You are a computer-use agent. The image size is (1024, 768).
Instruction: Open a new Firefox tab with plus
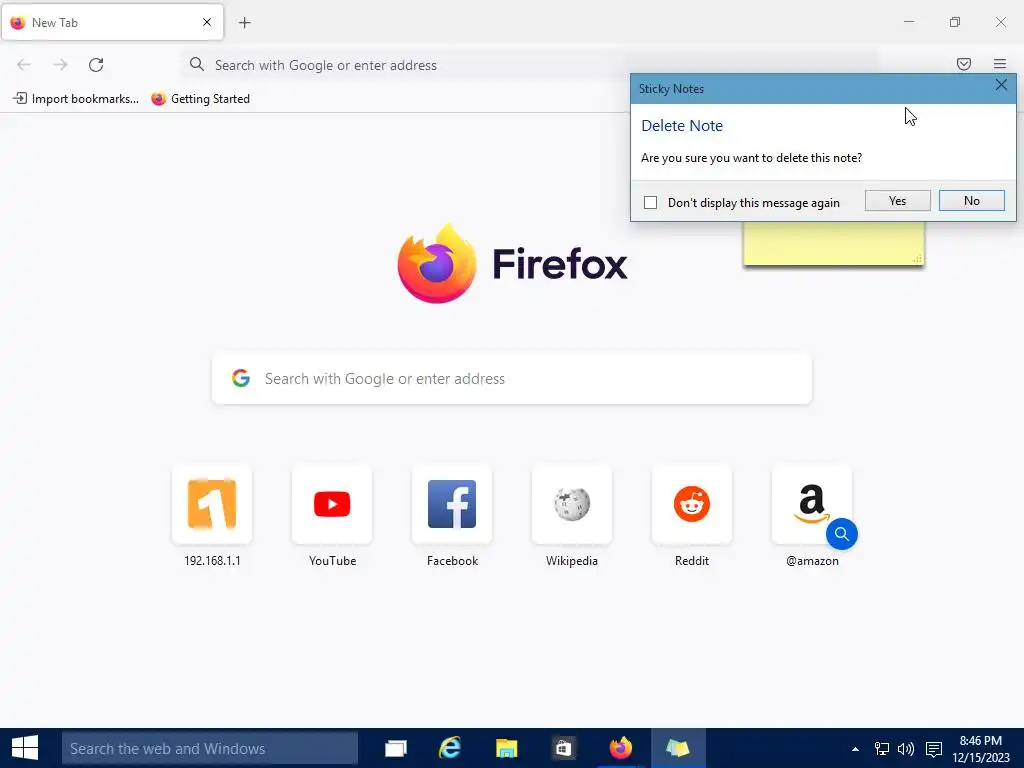tap(245, 23)
